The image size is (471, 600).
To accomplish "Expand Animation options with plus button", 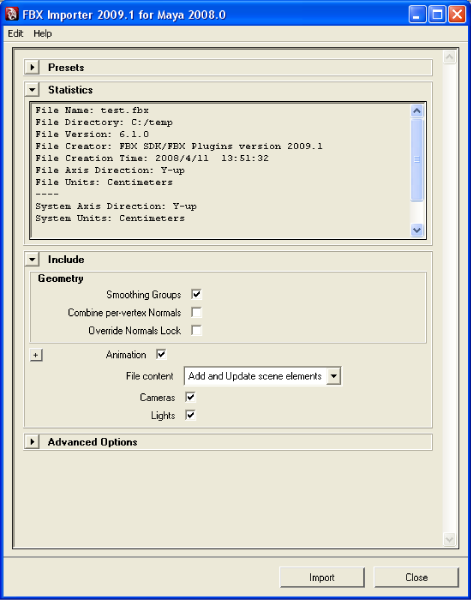I will point(36,355).
